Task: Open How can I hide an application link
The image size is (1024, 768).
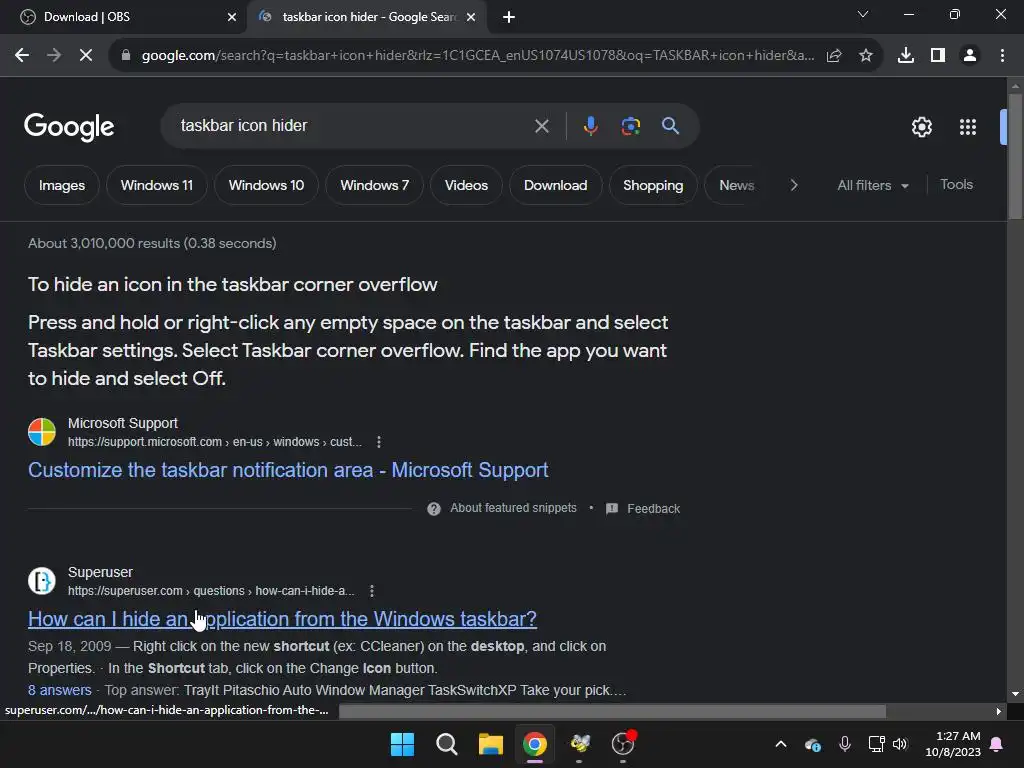Action: coord(282,619)
